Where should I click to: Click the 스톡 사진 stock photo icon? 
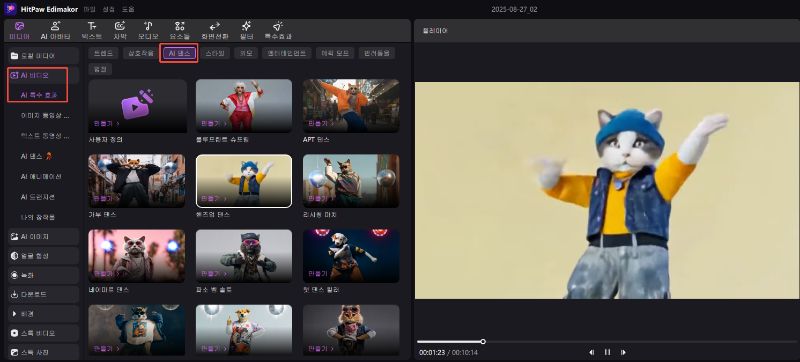click(x=14, y=352)
